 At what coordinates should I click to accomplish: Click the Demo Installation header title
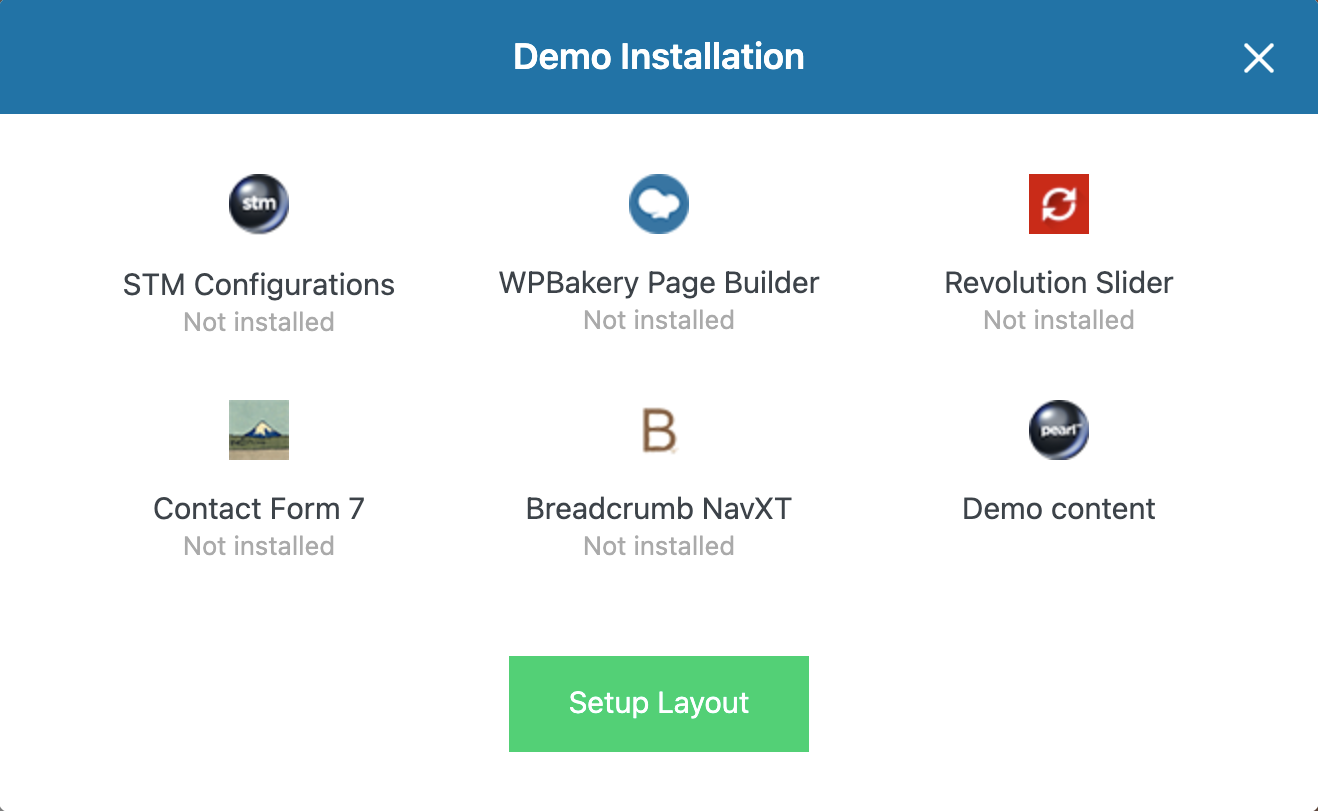[x=659, y=57]
